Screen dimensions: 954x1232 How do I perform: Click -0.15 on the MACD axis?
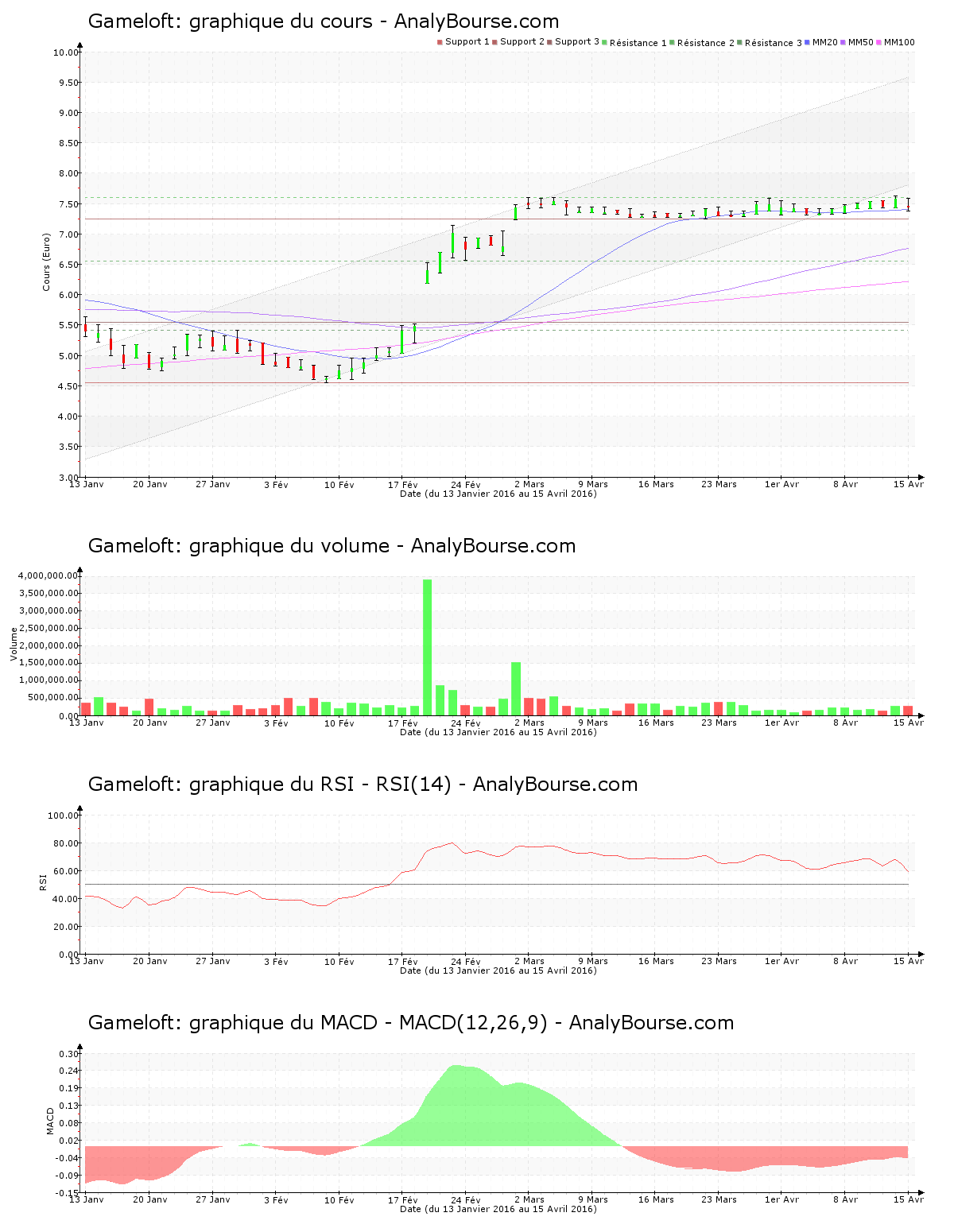(67, 1194)
